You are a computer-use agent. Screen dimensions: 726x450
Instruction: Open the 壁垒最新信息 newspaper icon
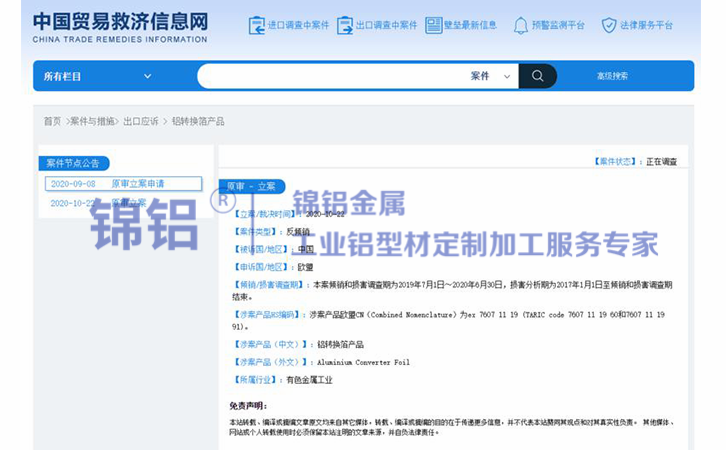pyautogui.click(x=433, y=25)
